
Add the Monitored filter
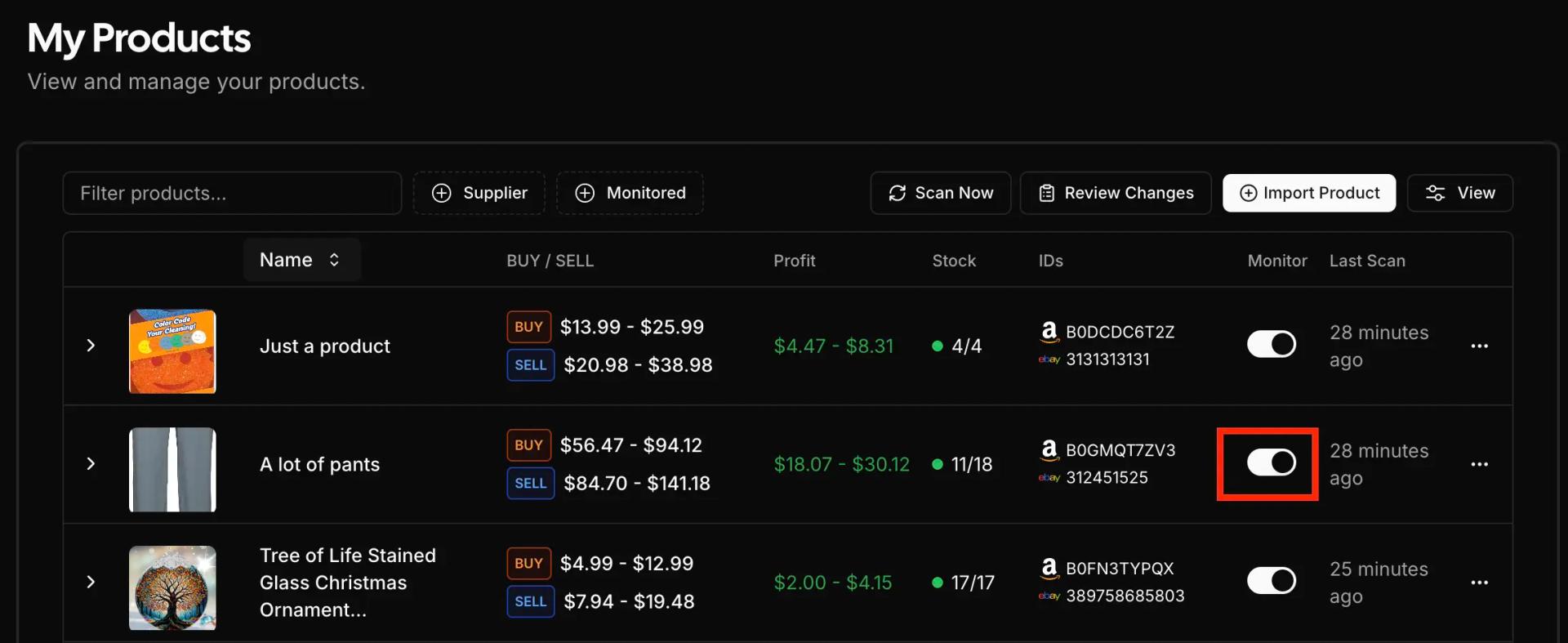coord(630,193)
